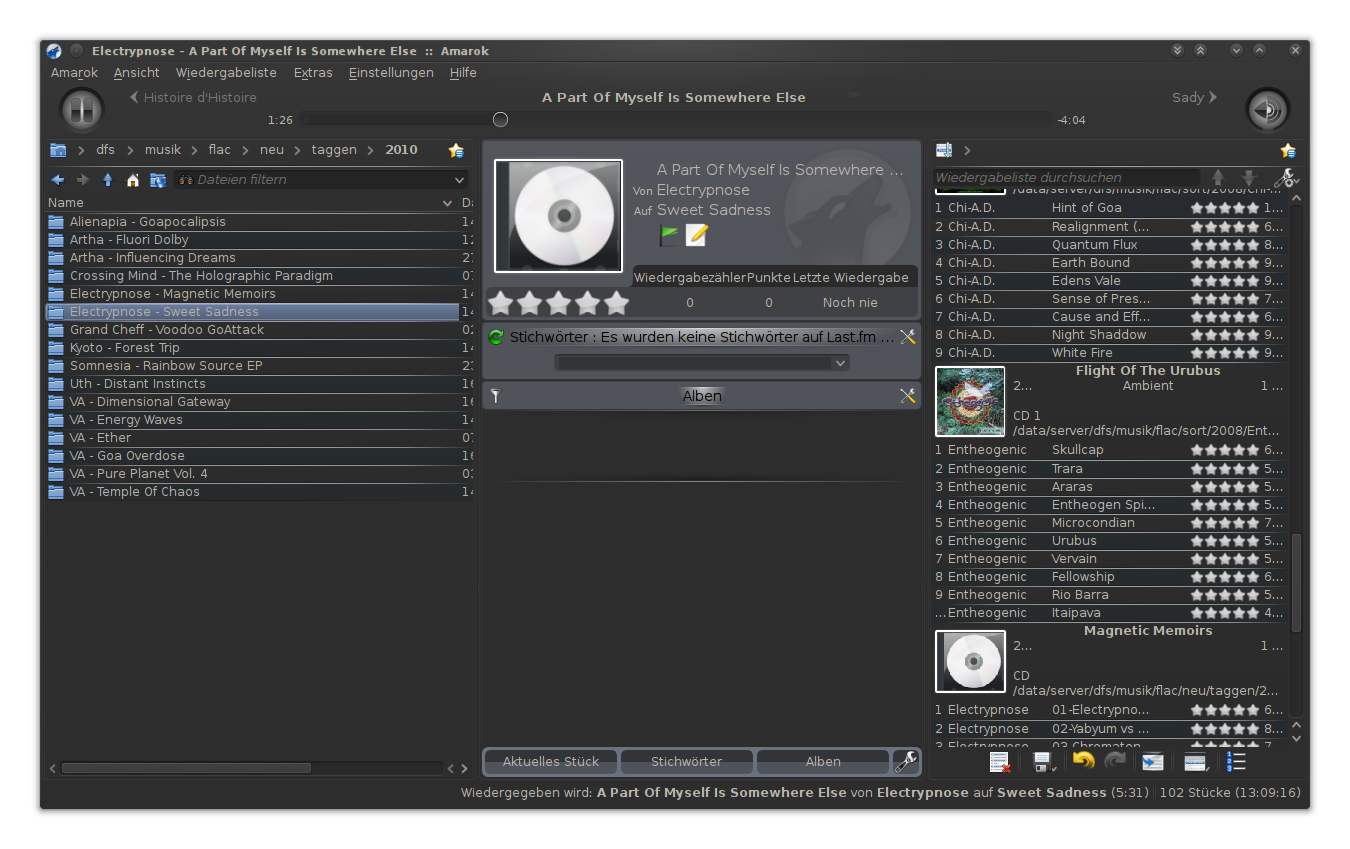Image resolution: width=1350 pixels, height=849 pixels.
Task: Click the Wiedergabeliste durchsuchen search field
Action: pyautogui.click(x=1067, y=178)
